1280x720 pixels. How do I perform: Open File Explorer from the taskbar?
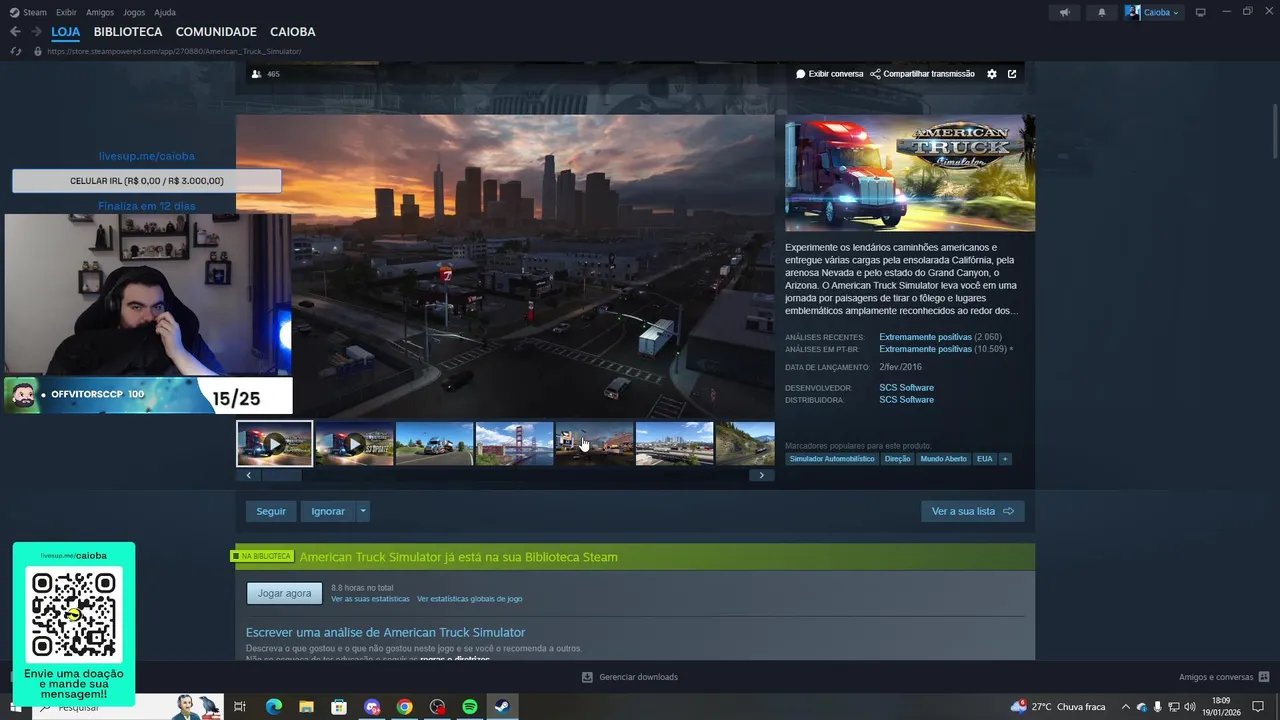pyautogui.click(x=306, y=707)
